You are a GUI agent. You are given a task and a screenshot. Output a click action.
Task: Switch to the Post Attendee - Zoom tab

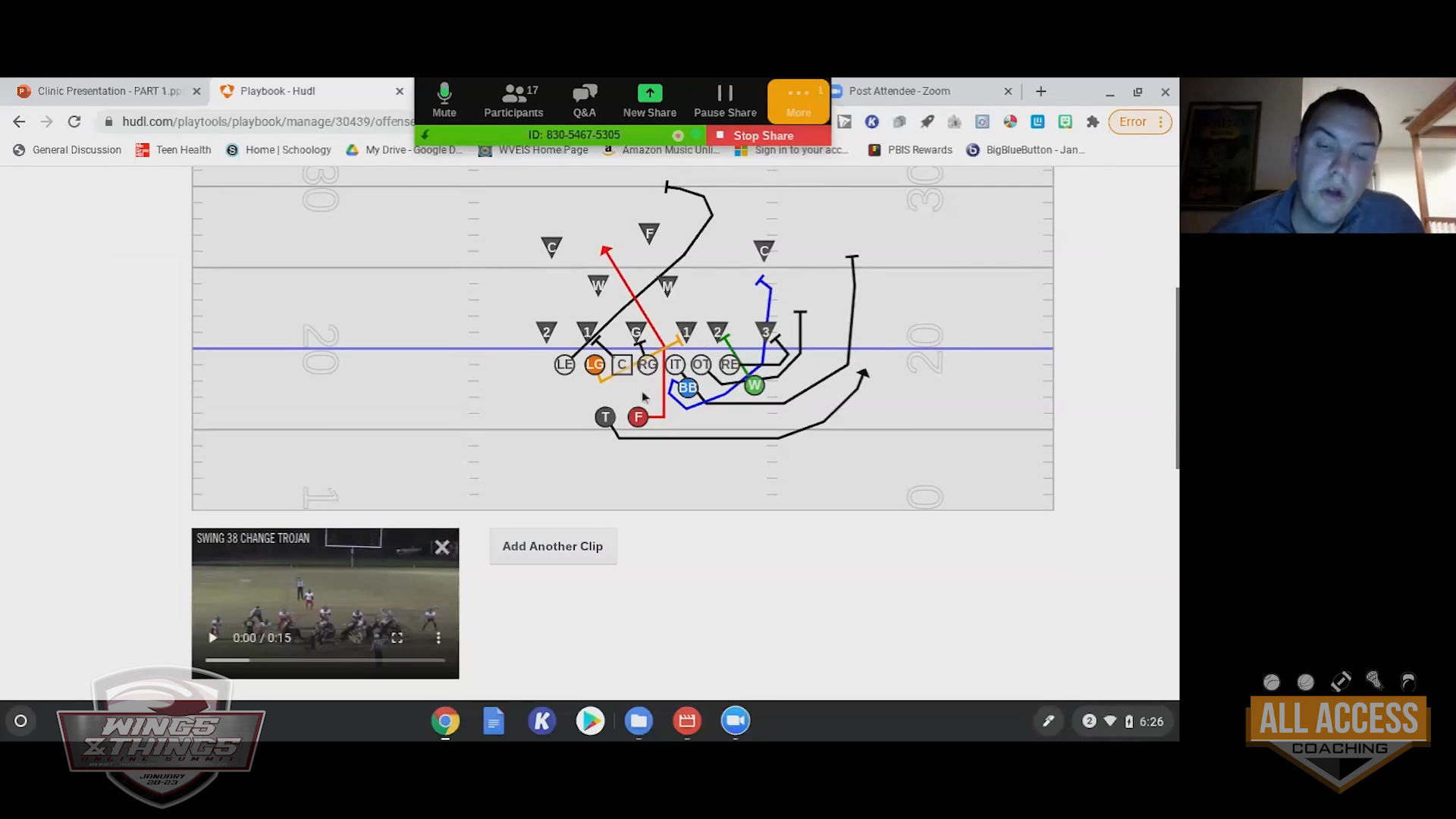pos(899,91)
